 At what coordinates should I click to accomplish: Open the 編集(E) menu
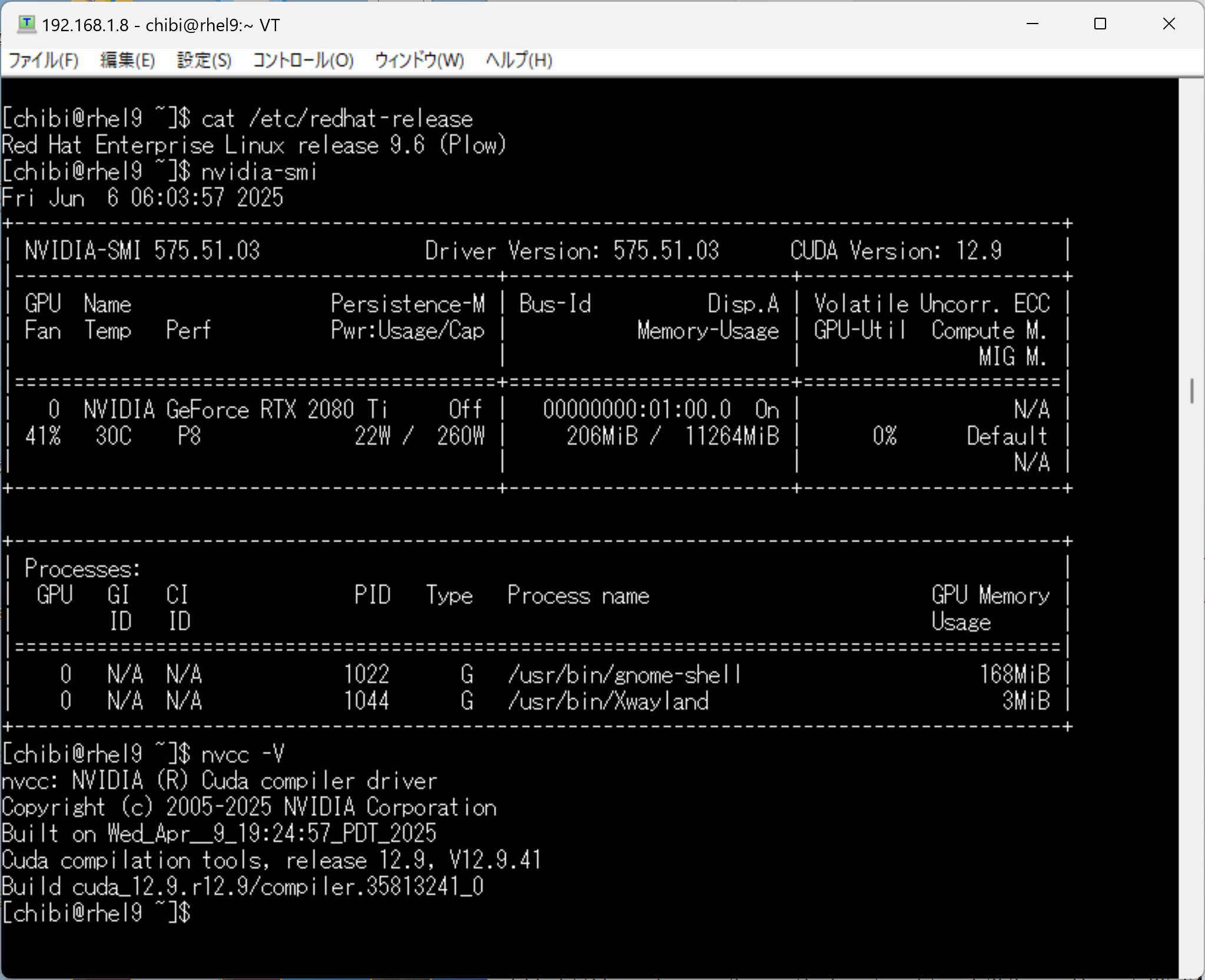[x=127, y=60]
